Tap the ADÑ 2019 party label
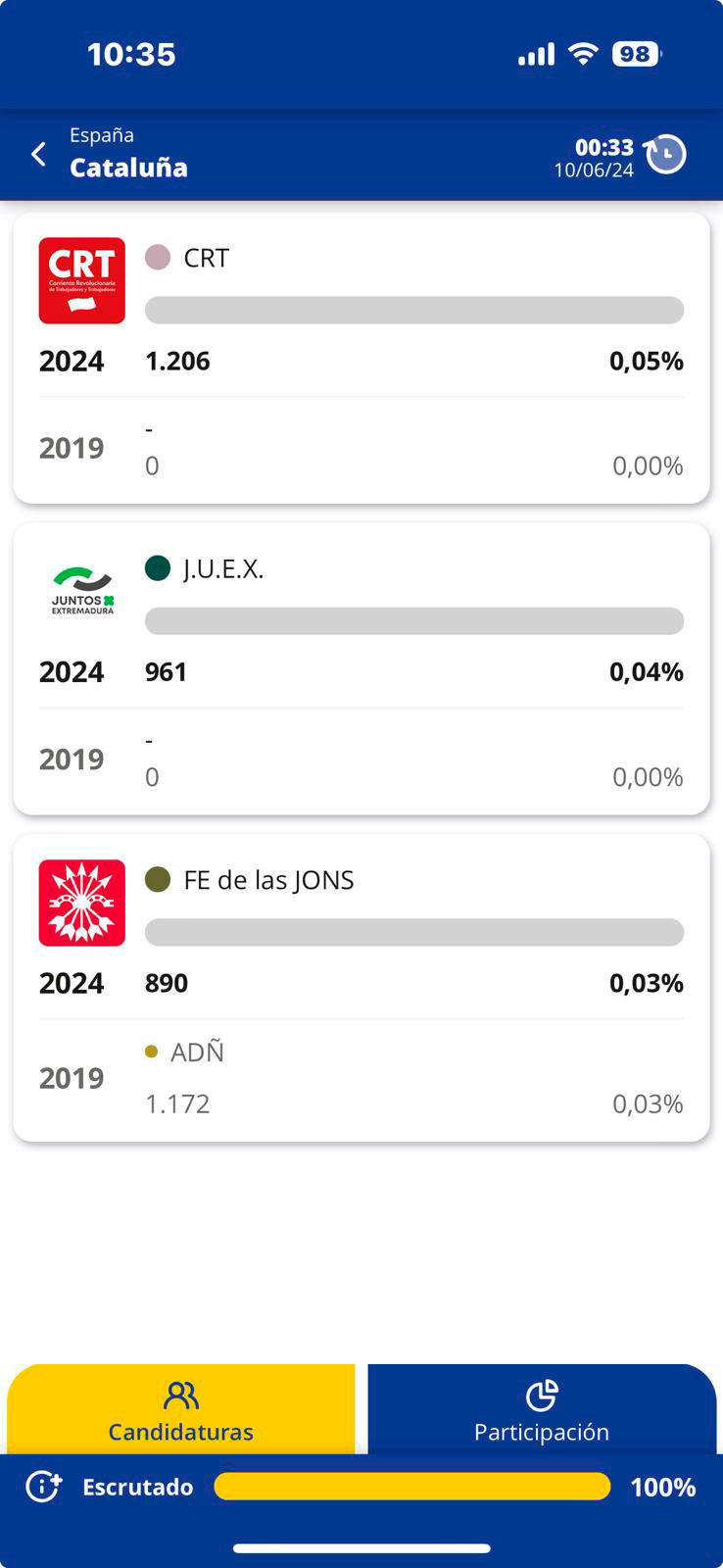 pyautogui.click(x=197, y=1053)
